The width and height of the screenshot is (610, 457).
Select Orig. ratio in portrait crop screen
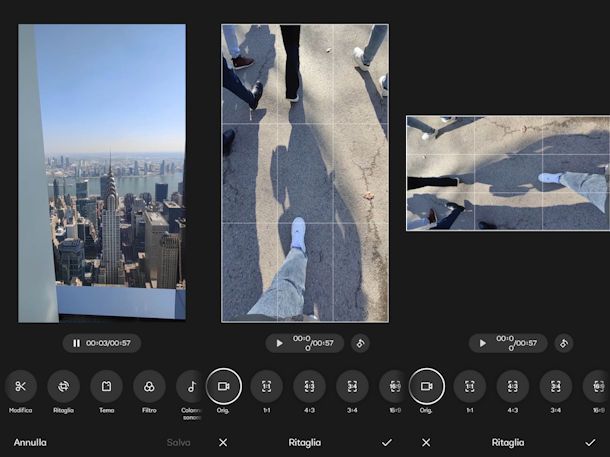click(x=224, y=386)
